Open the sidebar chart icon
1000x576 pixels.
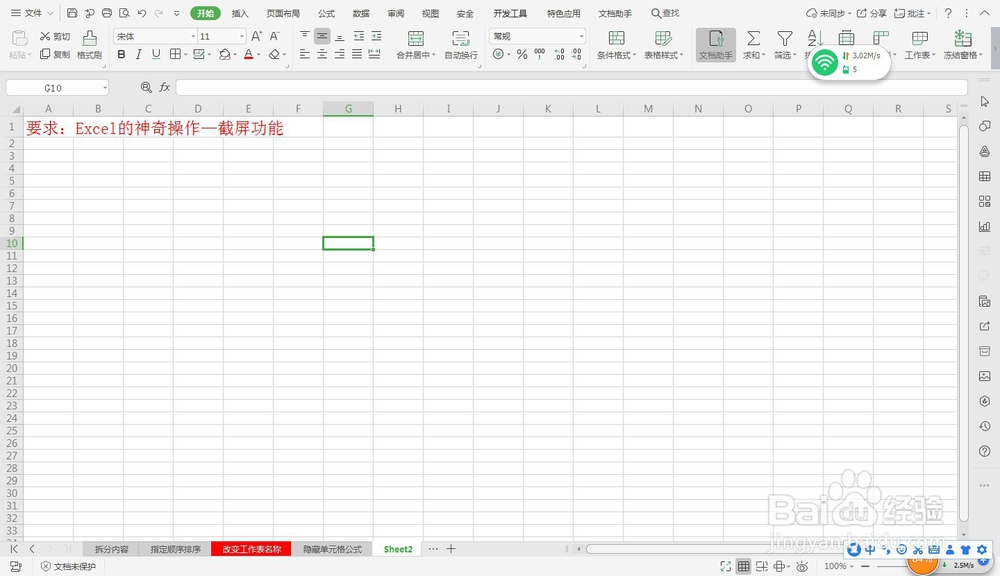pyautogui.click(x=985, y=226)
